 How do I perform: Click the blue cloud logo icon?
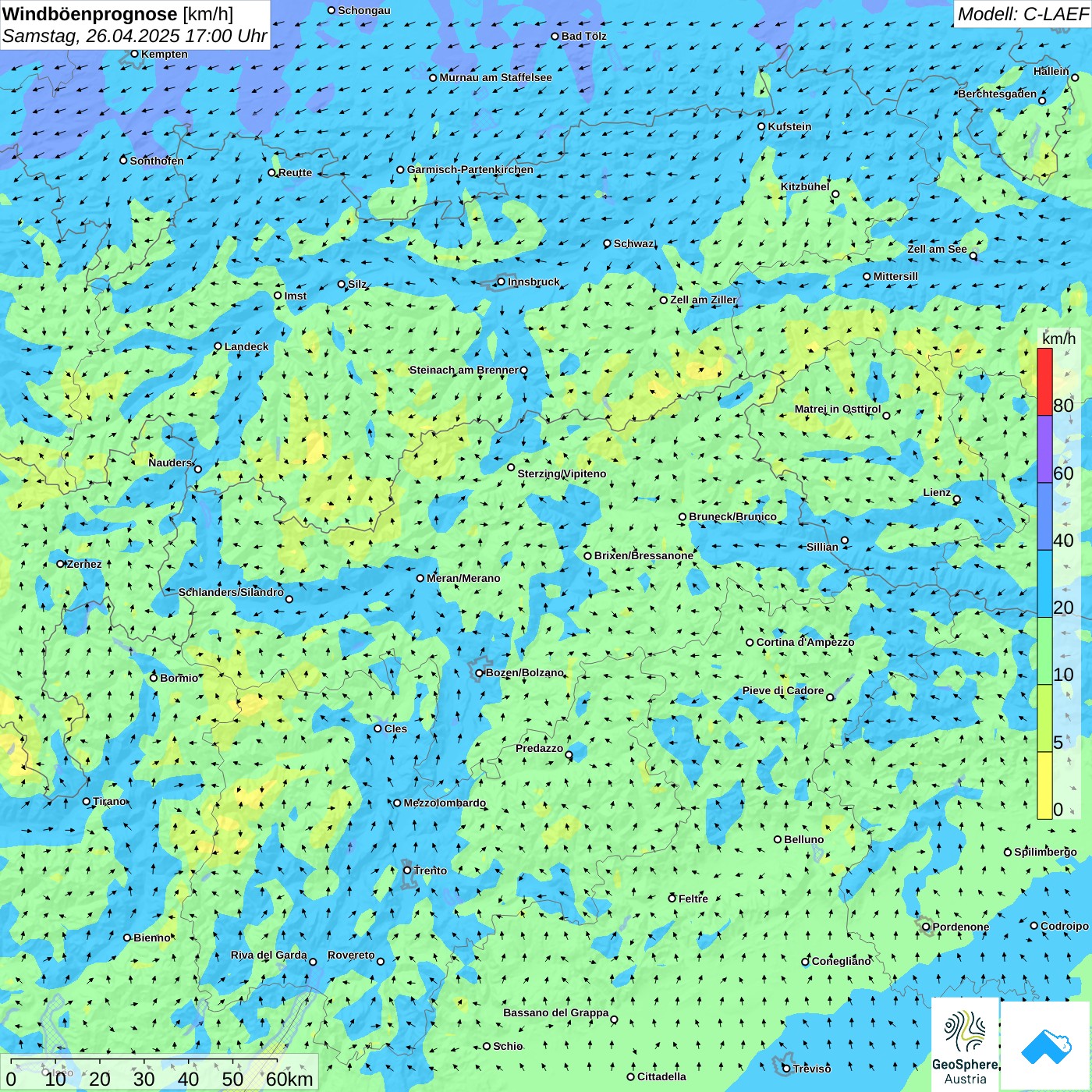point(1046,1047)
